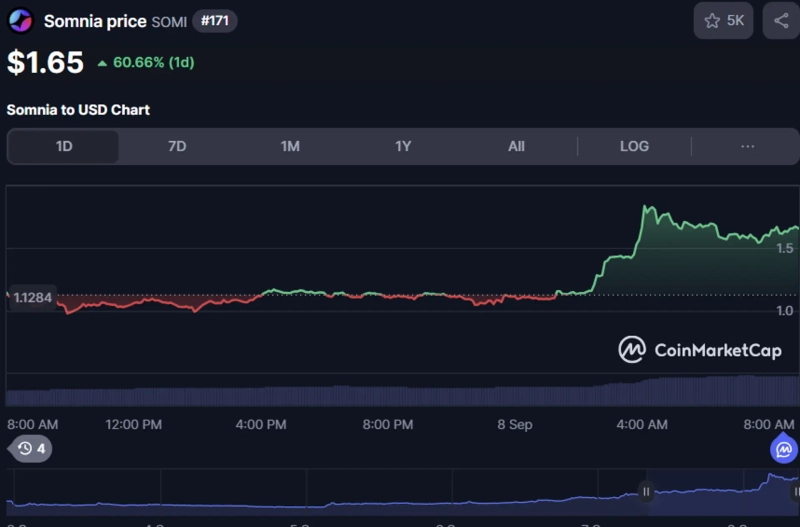Click the blue CoinMarketCap chart marker icon
This screenshot has height=527, width=800.
coord(783,450)
